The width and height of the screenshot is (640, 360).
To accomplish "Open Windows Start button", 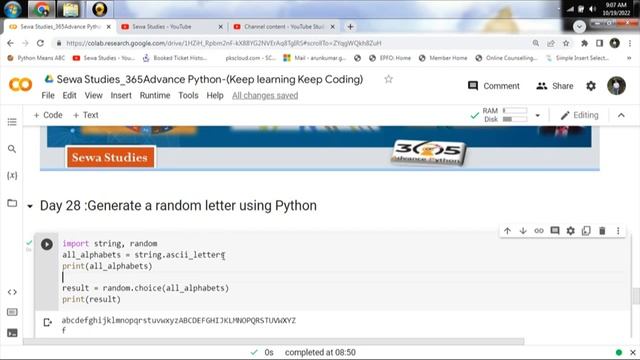I will [12, 9].
